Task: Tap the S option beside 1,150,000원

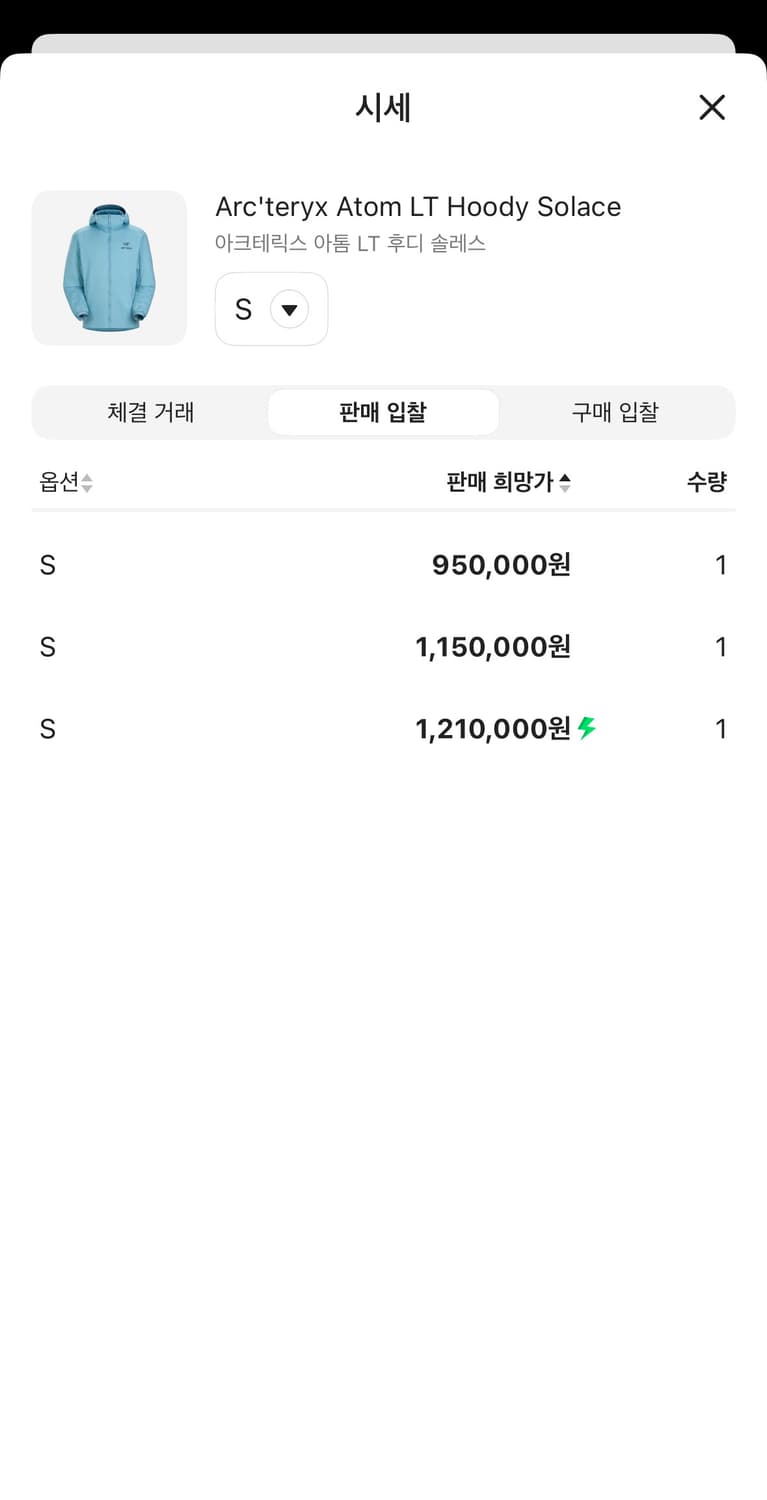Action: pos(47,647)
